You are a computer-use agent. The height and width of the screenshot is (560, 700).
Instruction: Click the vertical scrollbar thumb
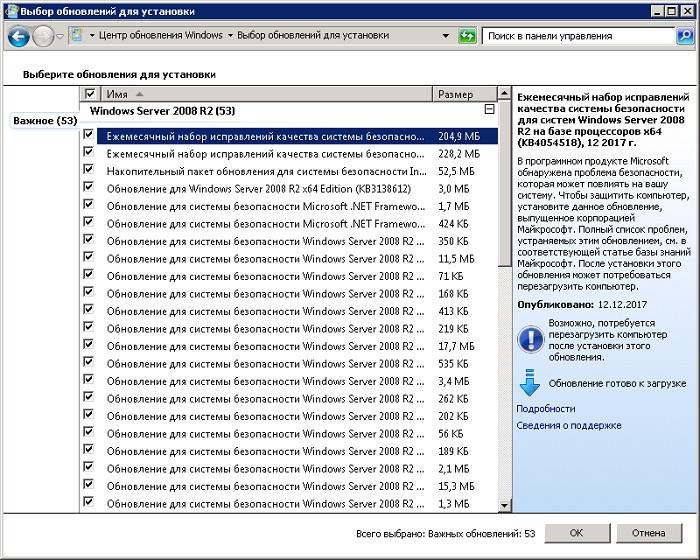tap(504, 184)
